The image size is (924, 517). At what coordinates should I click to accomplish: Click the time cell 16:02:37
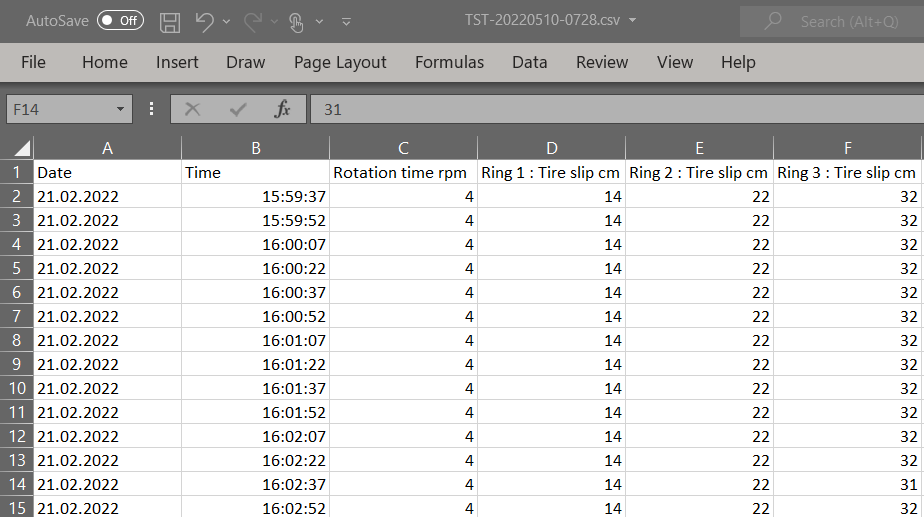[255, 484]
